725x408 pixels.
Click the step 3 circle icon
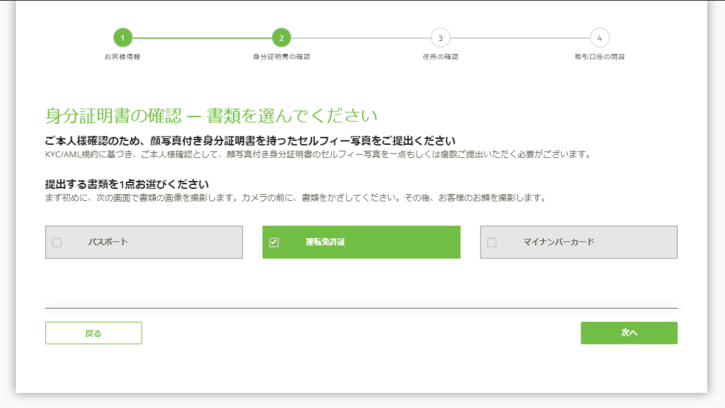pyautogui.click(x=440, y=38)
